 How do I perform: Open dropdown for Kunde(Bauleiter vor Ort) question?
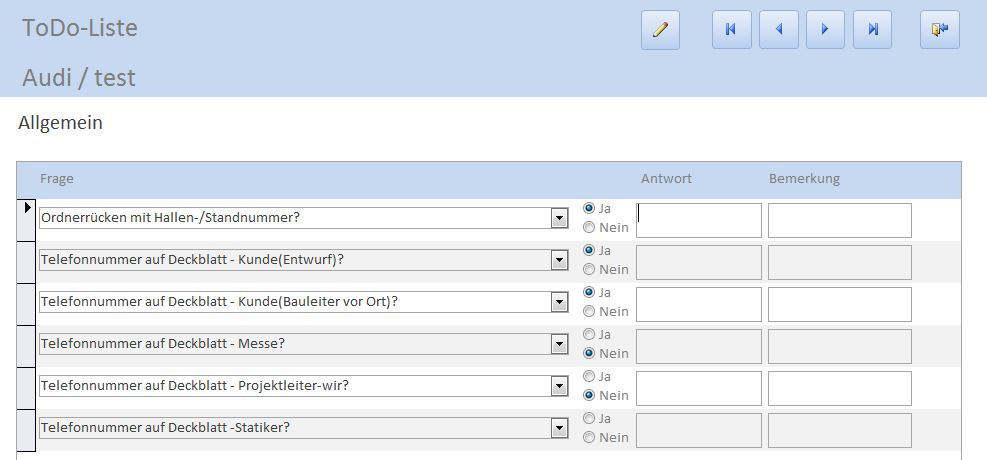tap(559, 302)
